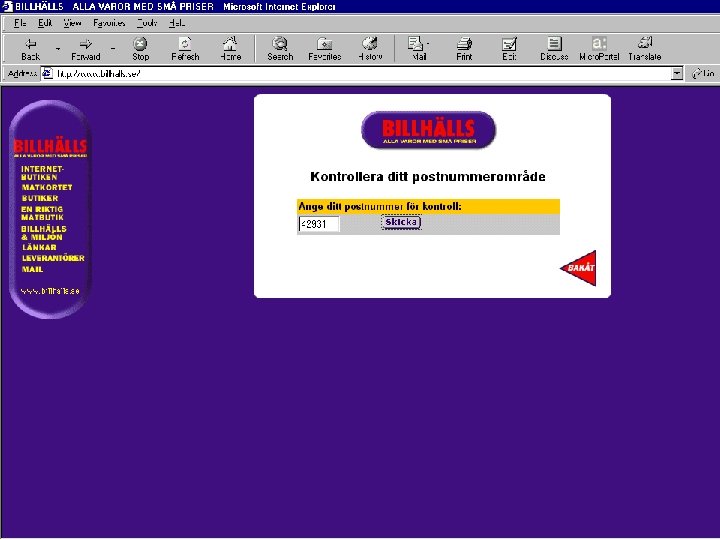Open the Internetbutiken sidebar link
Viewport: 720px width, 540px height.
[42, 173]
